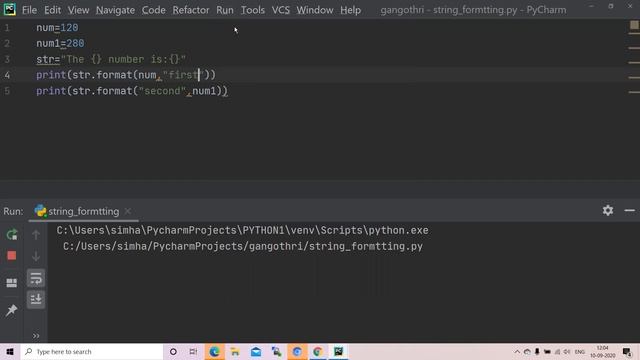The image size is (640, 360).
Task: Open the File menu
Action: click(x=29, y=10)
